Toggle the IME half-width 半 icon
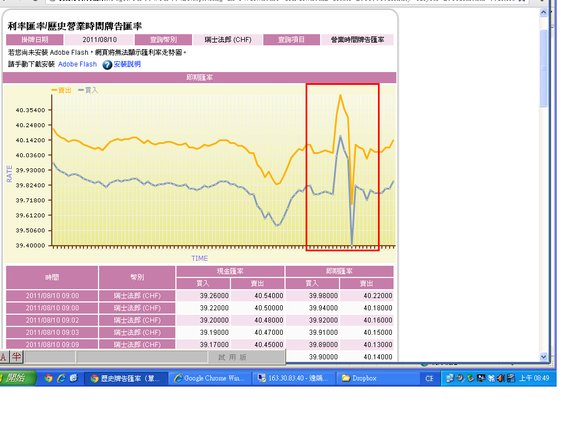570x428 pixels. [16, 357]
